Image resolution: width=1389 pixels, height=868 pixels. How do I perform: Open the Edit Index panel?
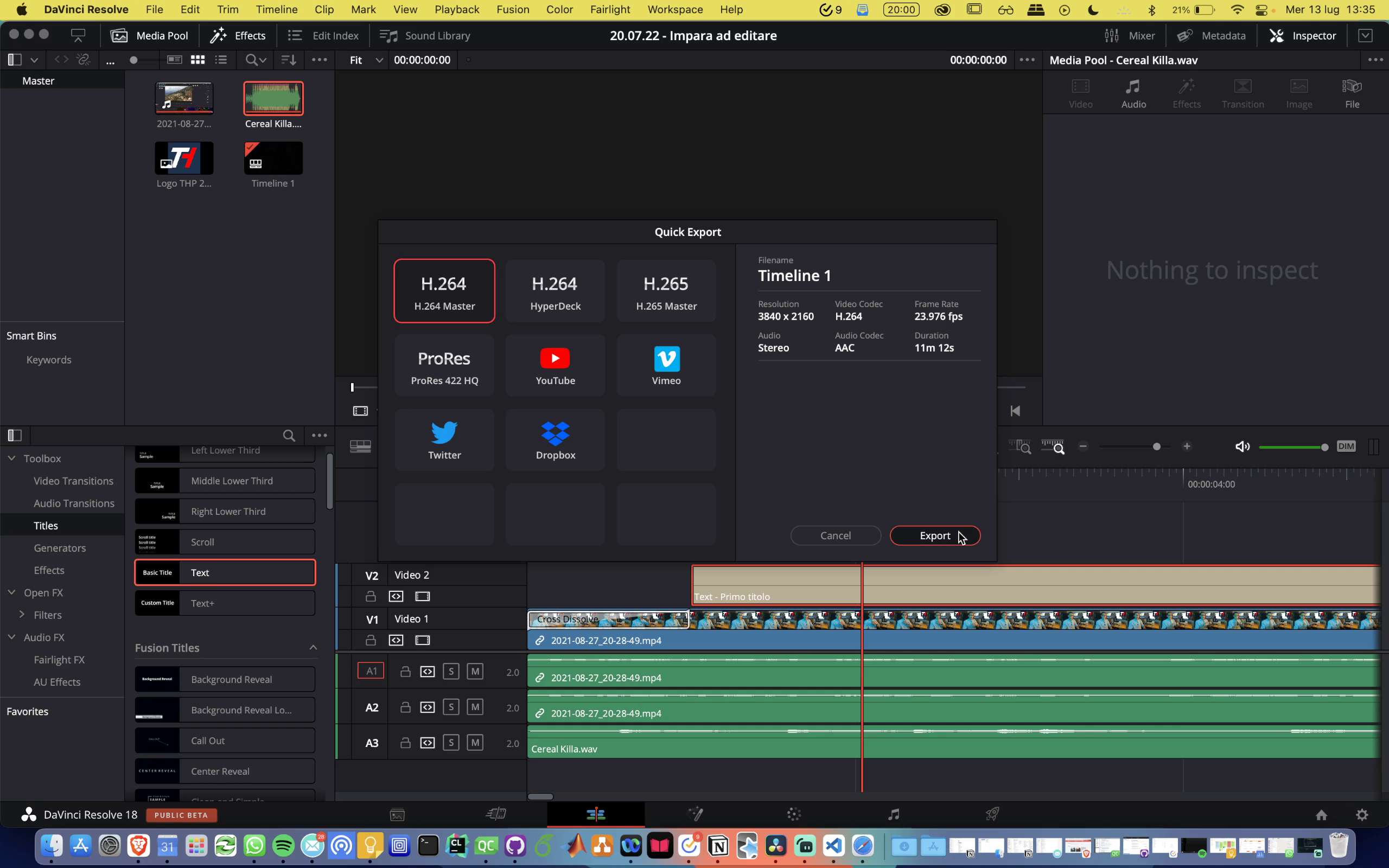pos(324,36)
